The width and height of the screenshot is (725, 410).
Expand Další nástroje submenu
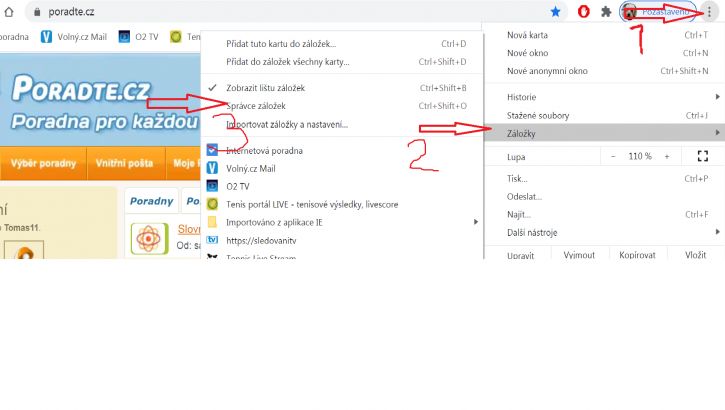coord(604,233)
